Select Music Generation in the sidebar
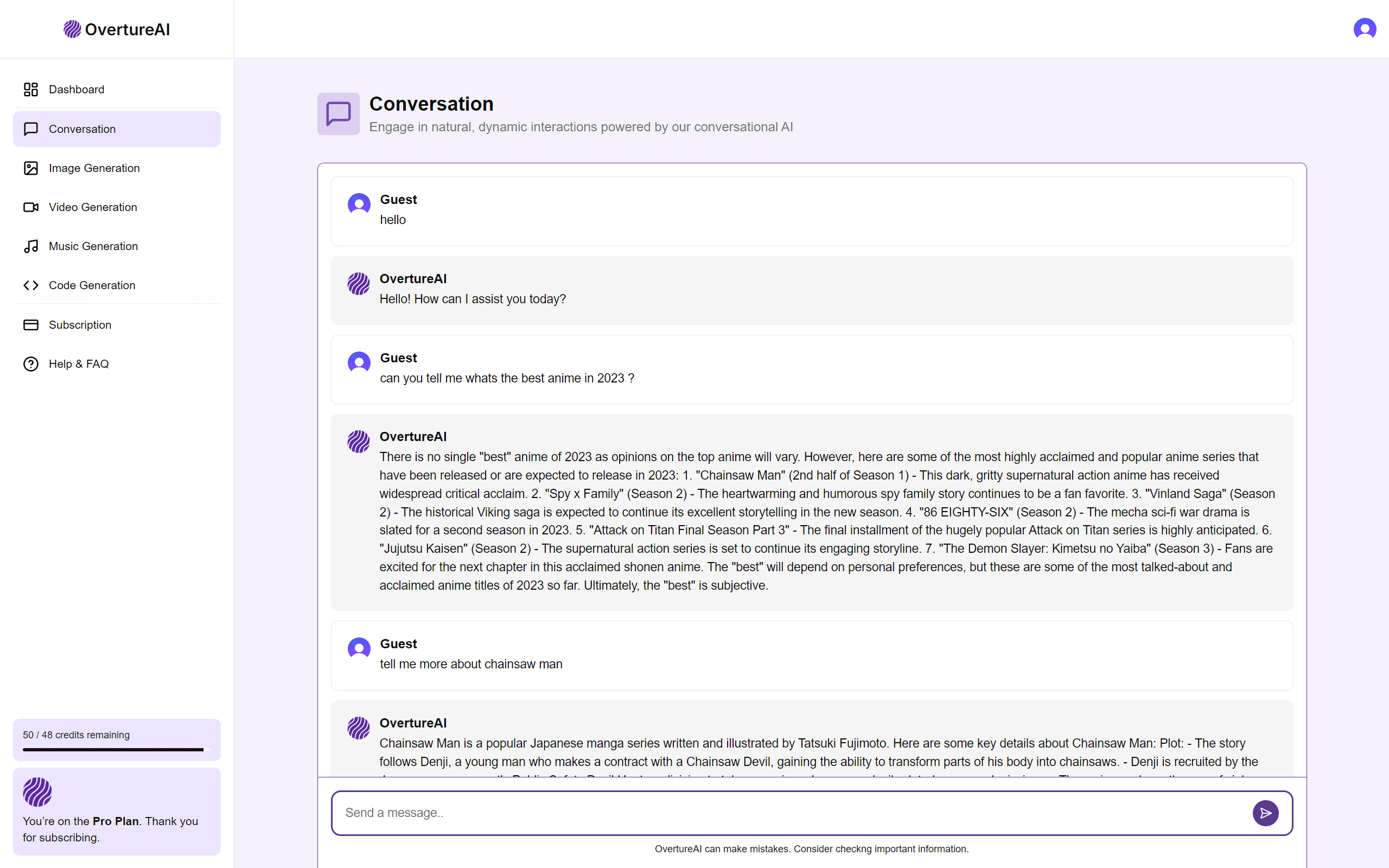Screen dimensions: 1389x868 tap(117, 246)
